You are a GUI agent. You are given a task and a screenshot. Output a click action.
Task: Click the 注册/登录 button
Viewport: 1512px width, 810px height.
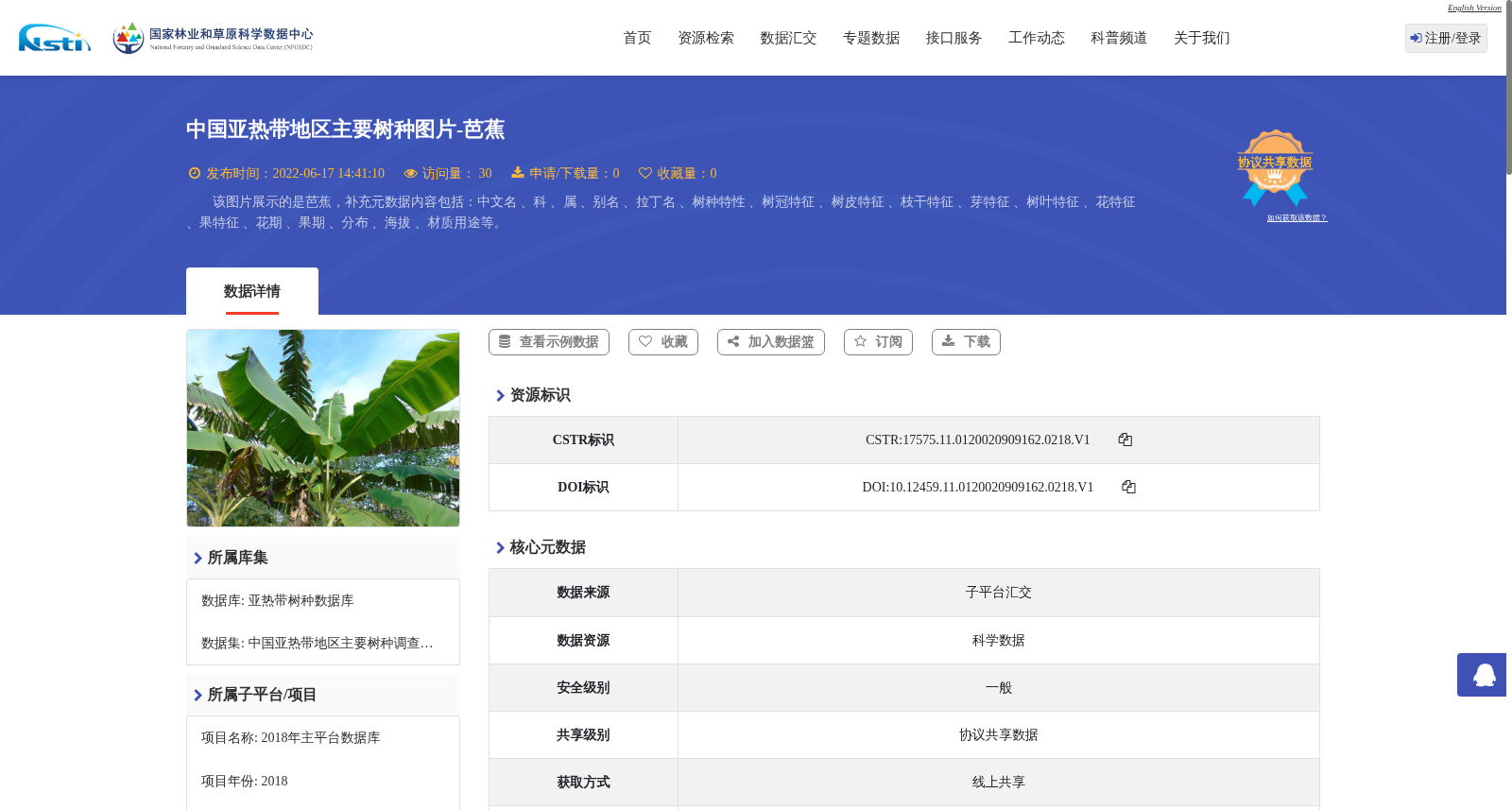click(x=1446, y=38)
